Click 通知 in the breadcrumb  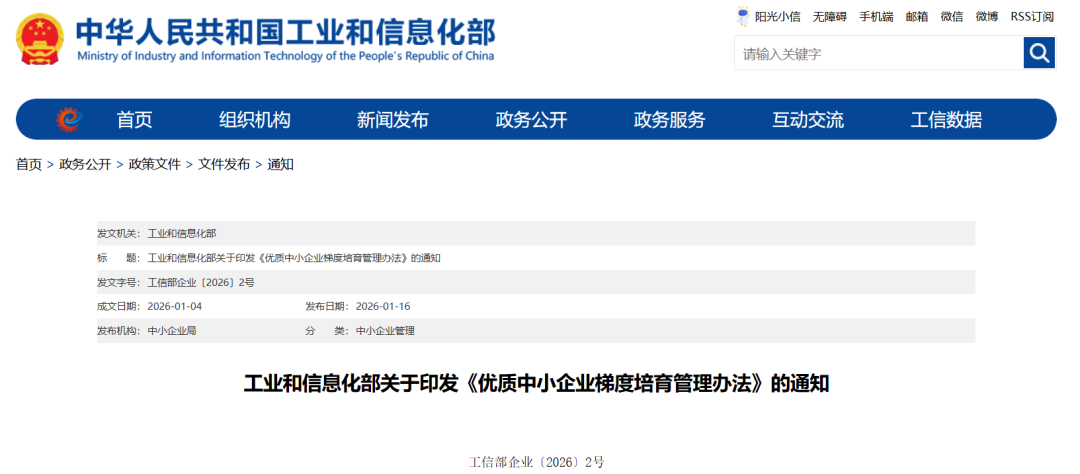pos(280,165)
